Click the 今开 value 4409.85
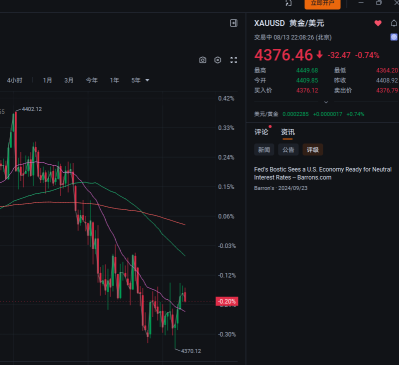This screenshot has width=399, height=365. 307,80
